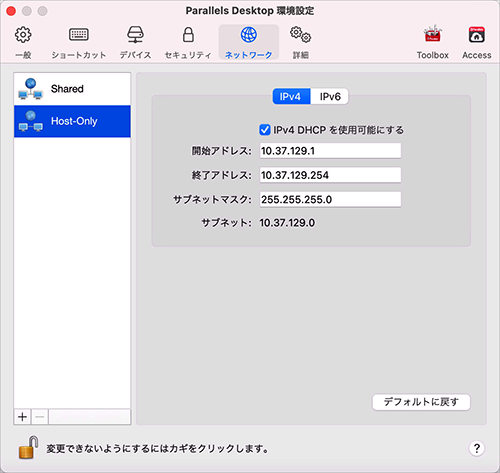The height and width of the screenshot is (473, 500).
Task: Click the セキュリティ tab label
Action: [188, 55]
